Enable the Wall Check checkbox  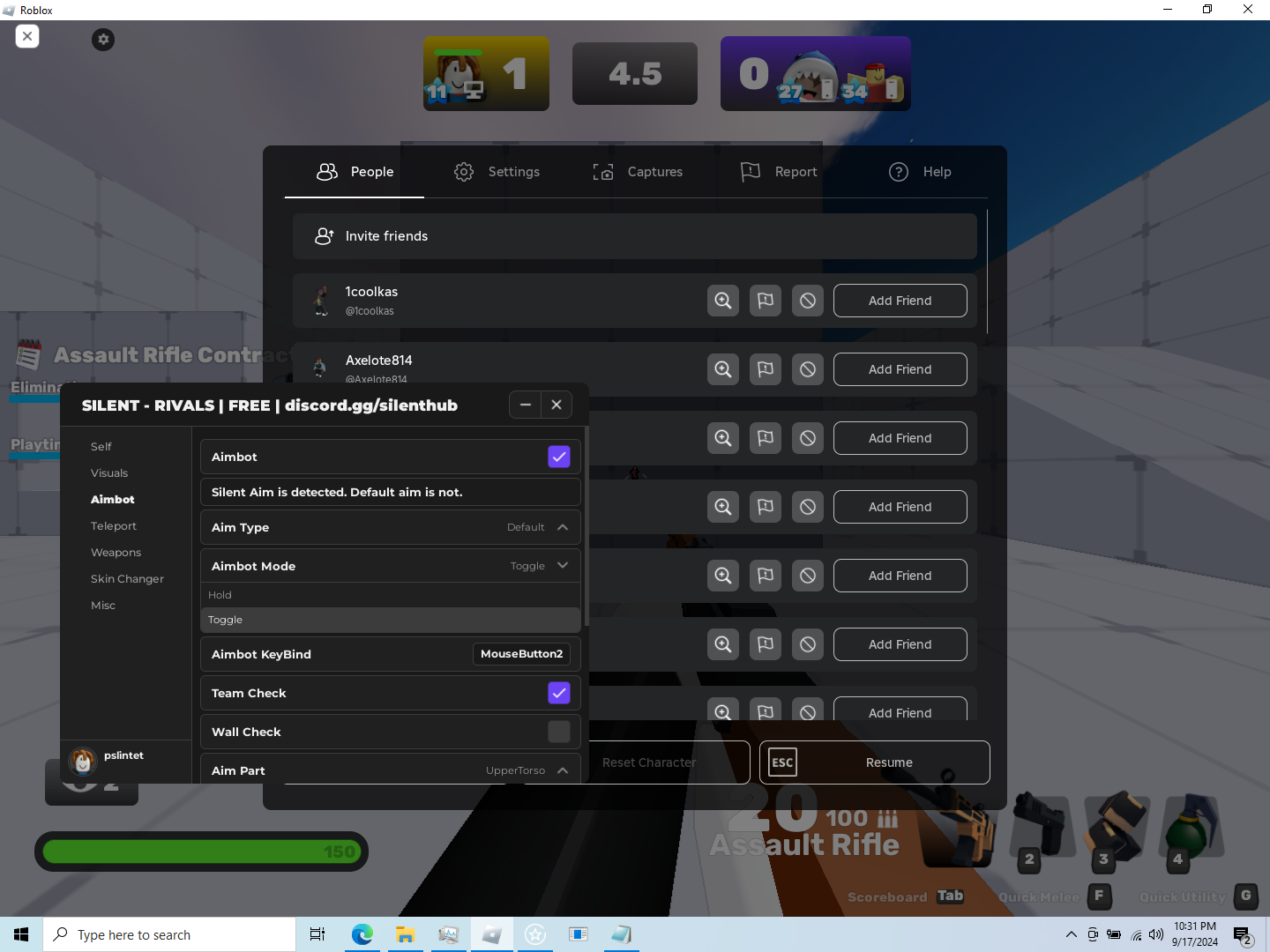pos(559,732)
